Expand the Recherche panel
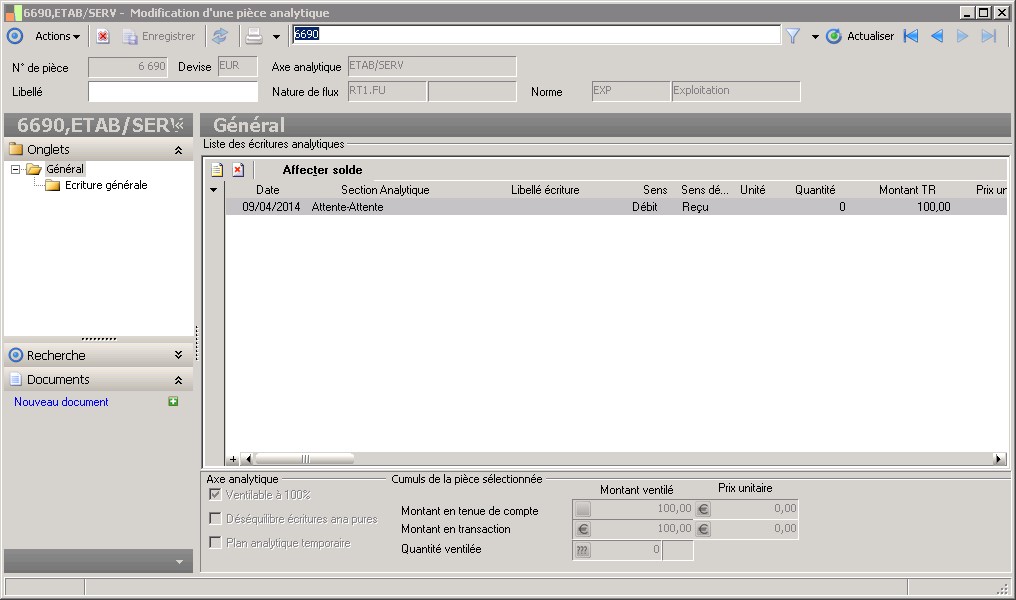The image size is (1016, 600). point(178,355)
